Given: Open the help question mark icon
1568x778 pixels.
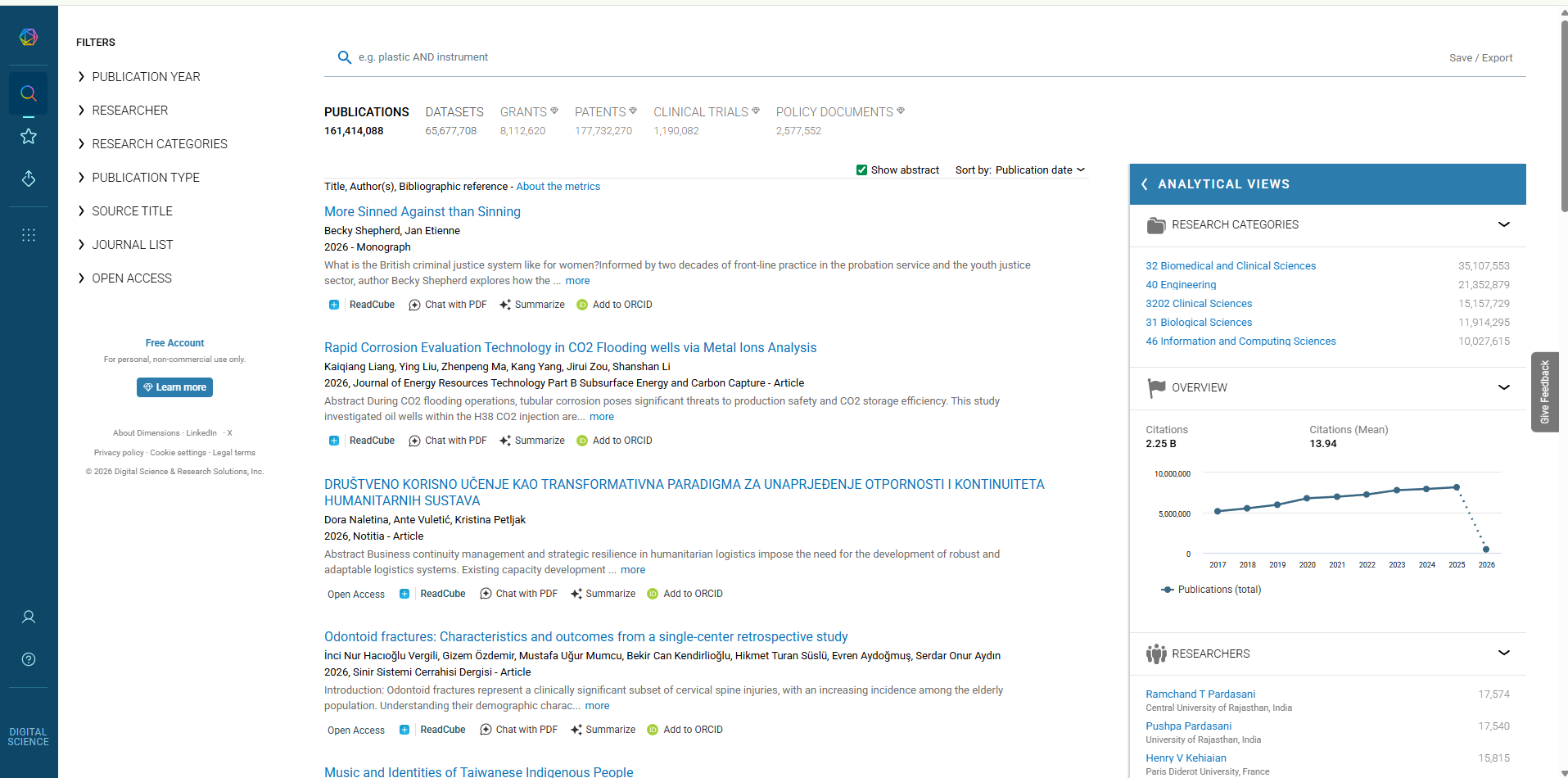Looking at the screenshot, I should [29, 659].
